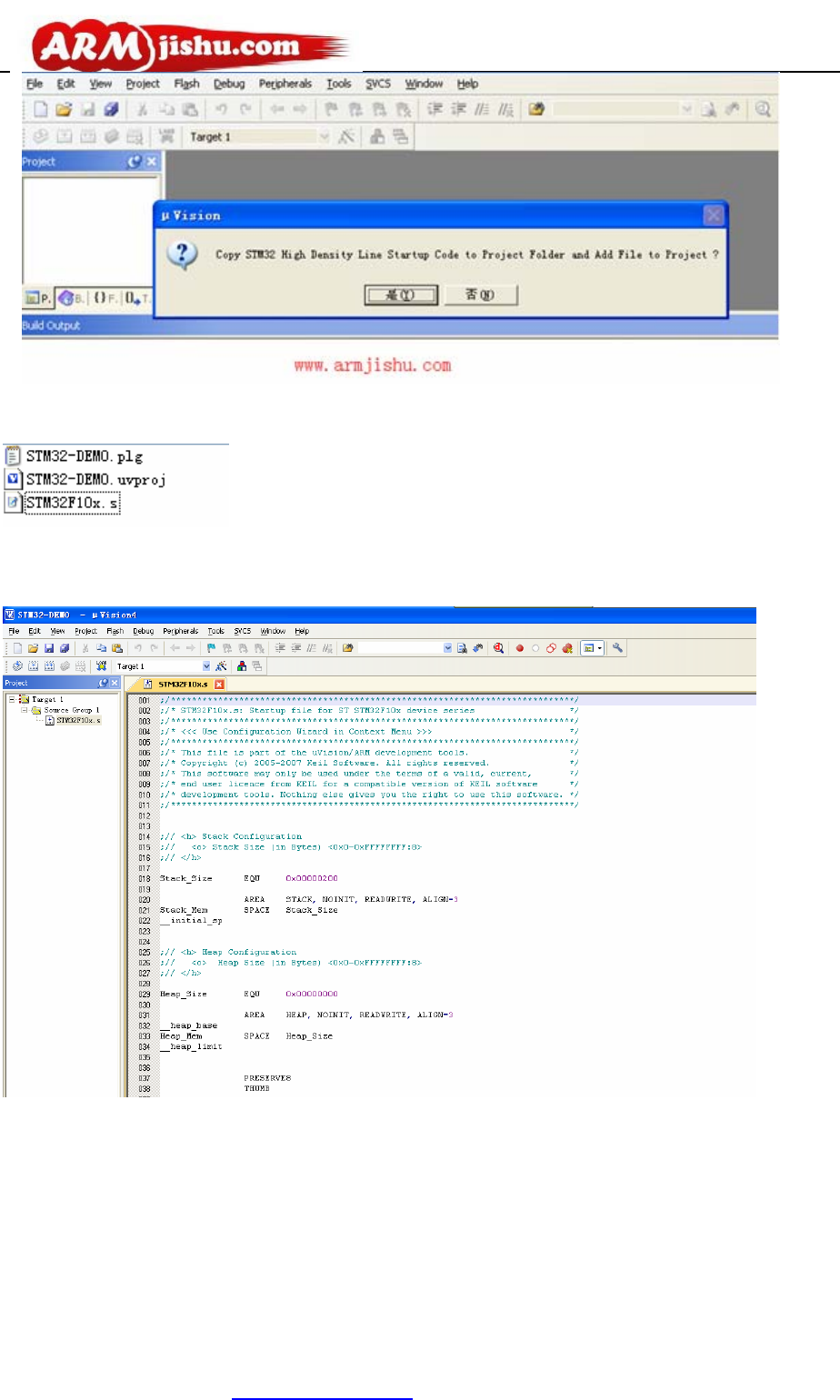Click Heap_Size EQU 0x00000000 code line
Image resolution: width=840 pixels, height=1400 pixels.
(249, 994)
